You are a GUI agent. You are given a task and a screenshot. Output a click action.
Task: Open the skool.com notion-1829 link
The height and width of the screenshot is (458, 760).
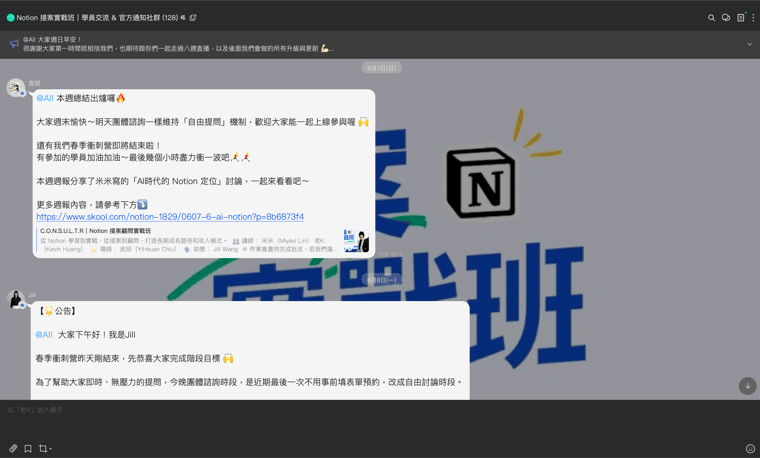point(170,217)
